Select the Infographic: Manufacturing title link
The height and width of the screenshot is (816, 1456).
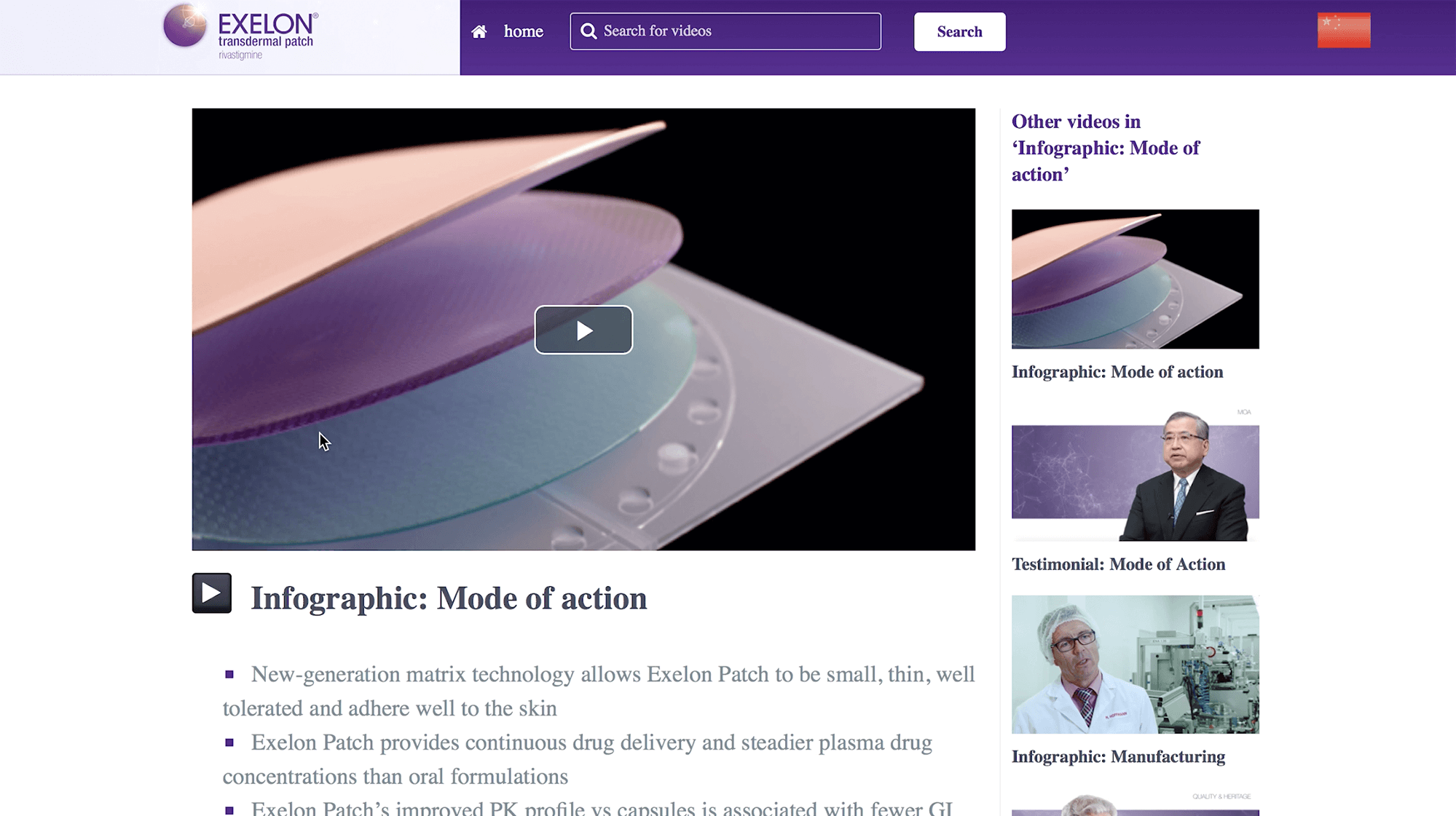[x=1118, y=757]
